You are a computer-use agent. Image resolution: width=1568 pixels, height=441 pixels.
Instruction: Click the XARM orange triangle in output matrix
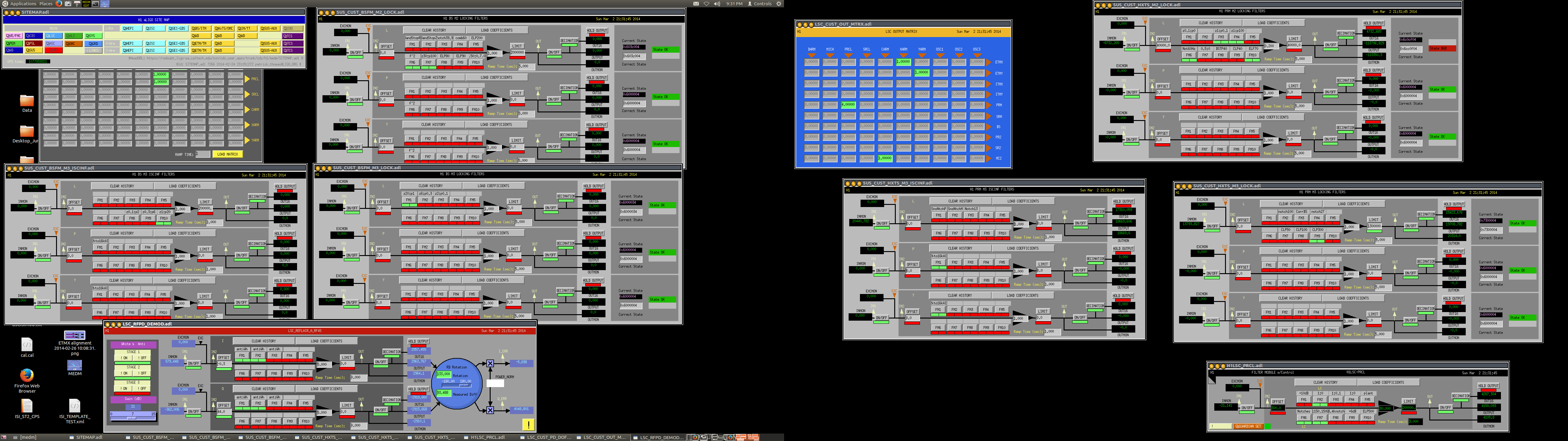click(x=904, y=55)
